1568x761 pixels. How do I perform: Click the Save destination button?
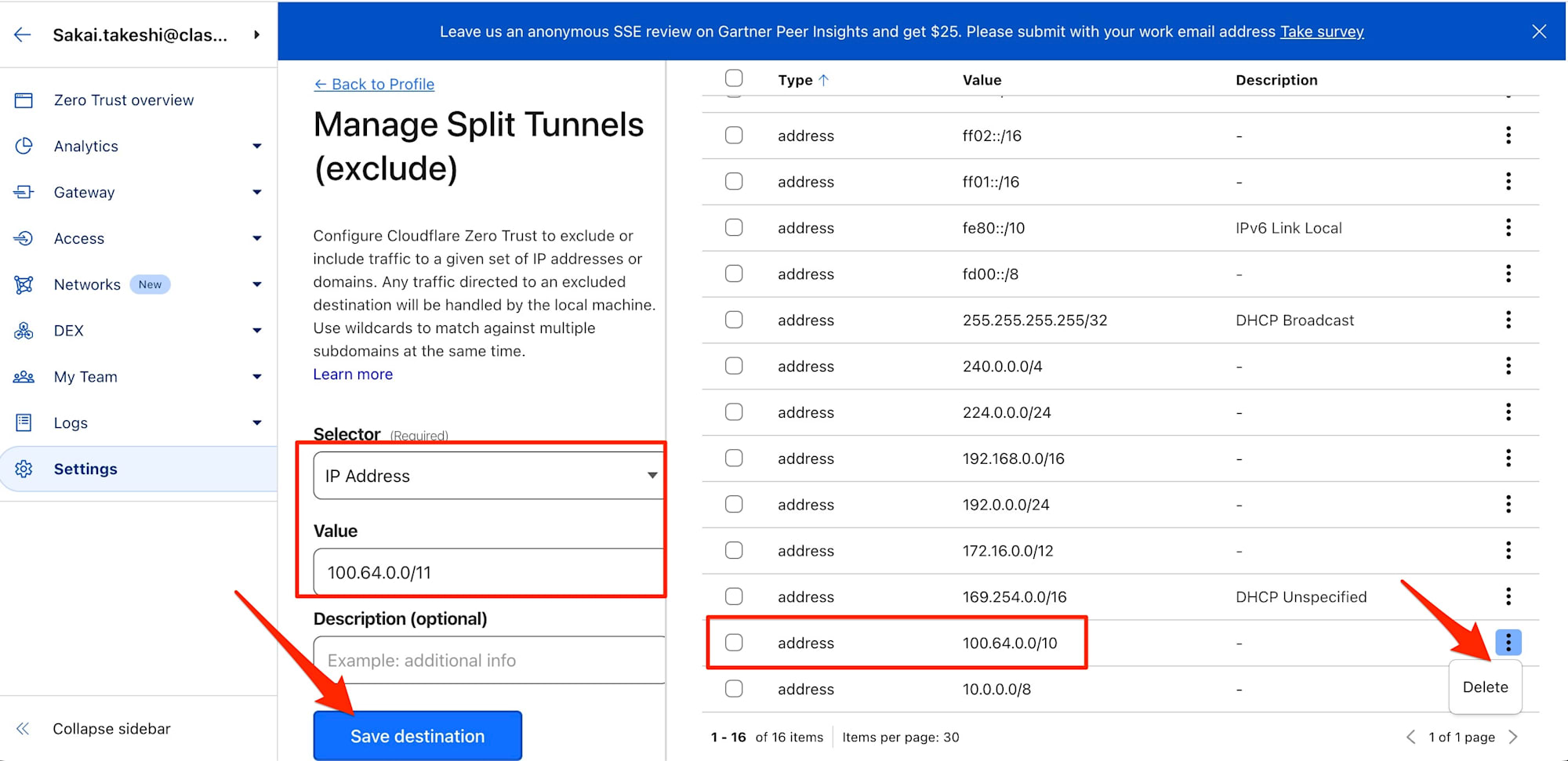tap(418, 736)
